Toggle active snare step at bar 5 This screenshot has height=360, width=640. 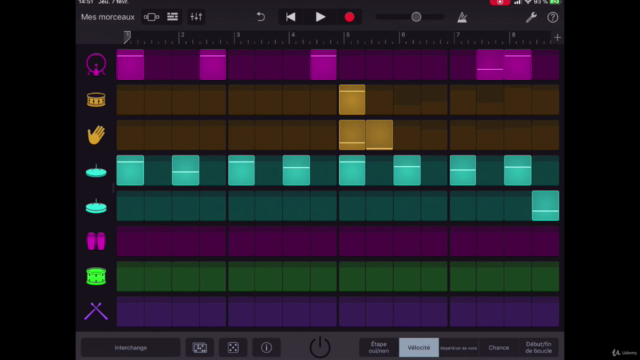pos(352,100)
